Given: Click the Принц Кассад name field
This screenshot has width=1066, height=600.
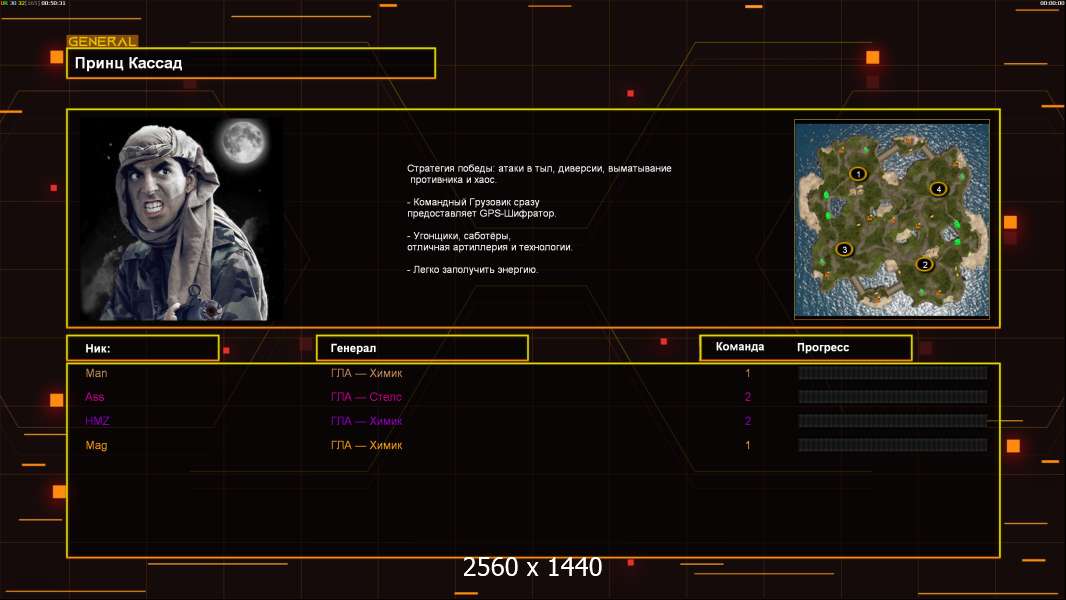Looking at the screenshot, I should click(250, 63).
